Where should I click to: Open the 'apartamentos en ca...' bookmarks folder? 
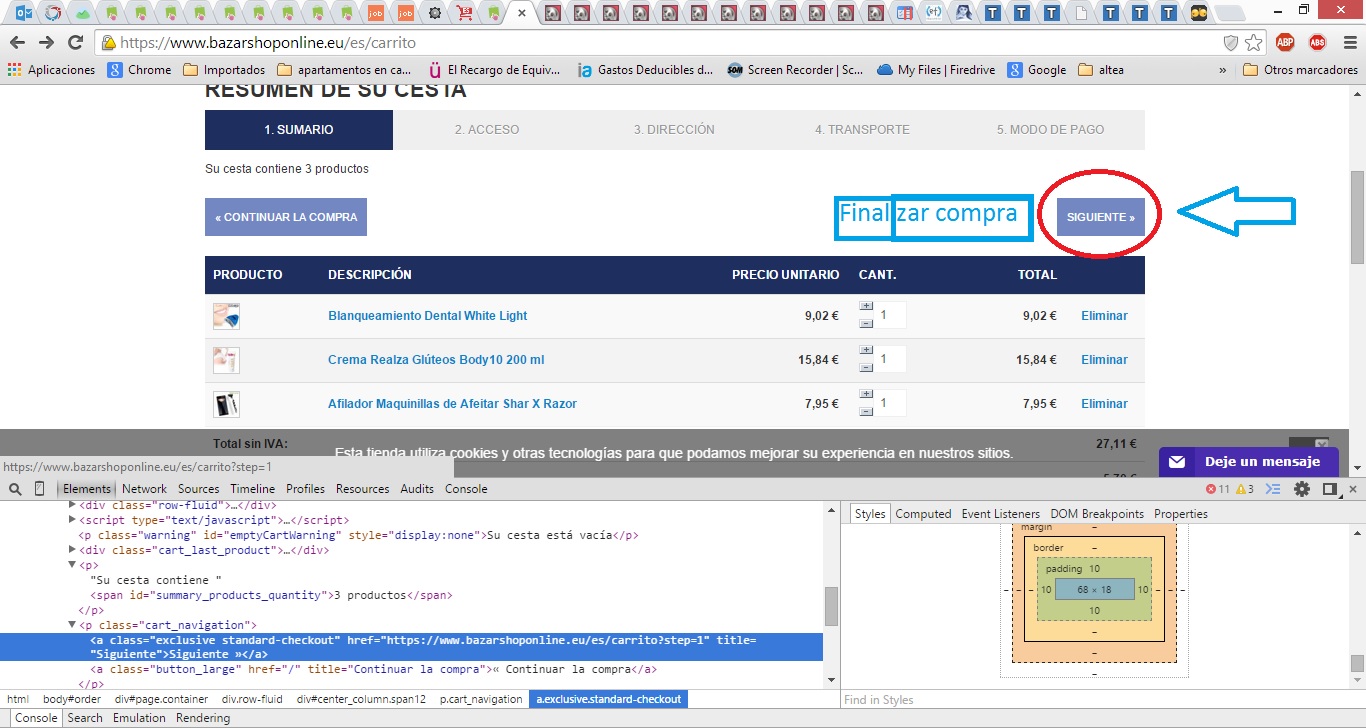point(344,70)
